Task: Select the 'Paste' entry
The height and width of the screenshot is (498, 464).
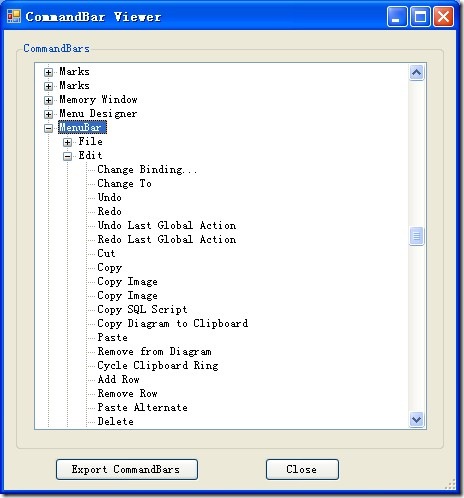Action: click(x=113, y=337)
